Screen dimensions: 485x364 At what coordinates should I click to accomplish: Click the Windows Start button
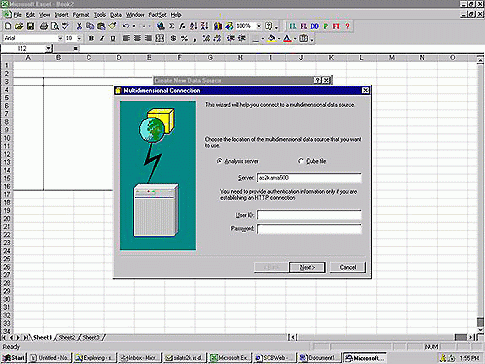click(14, 358)
